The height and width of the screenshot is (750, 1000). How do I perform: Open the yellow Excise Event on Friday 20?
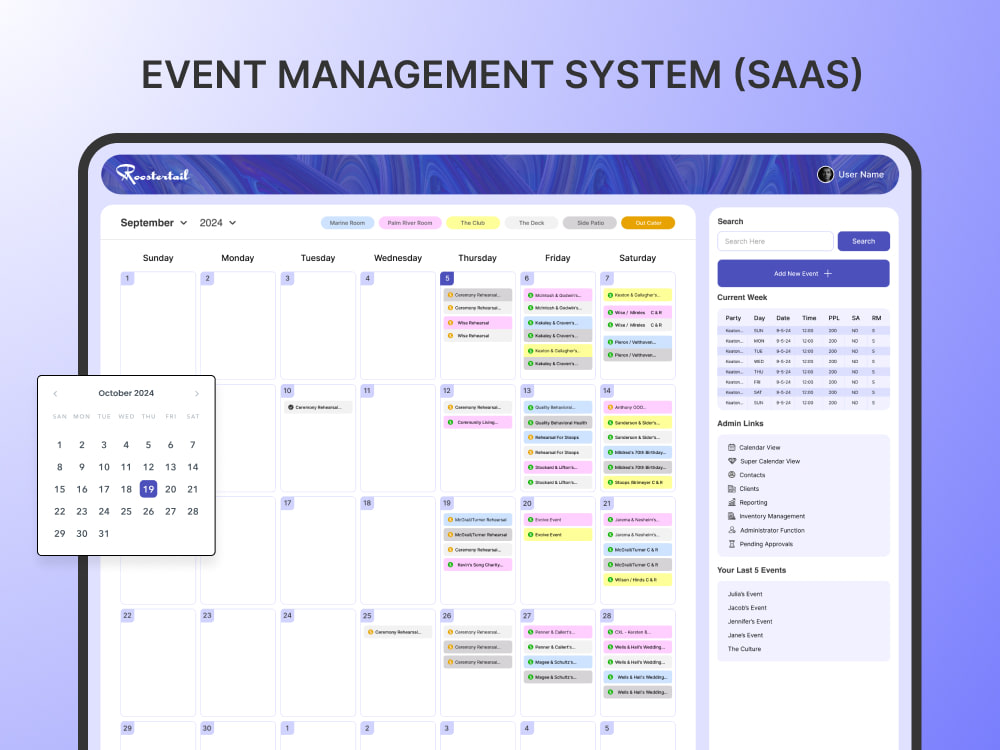click(558, 534)
